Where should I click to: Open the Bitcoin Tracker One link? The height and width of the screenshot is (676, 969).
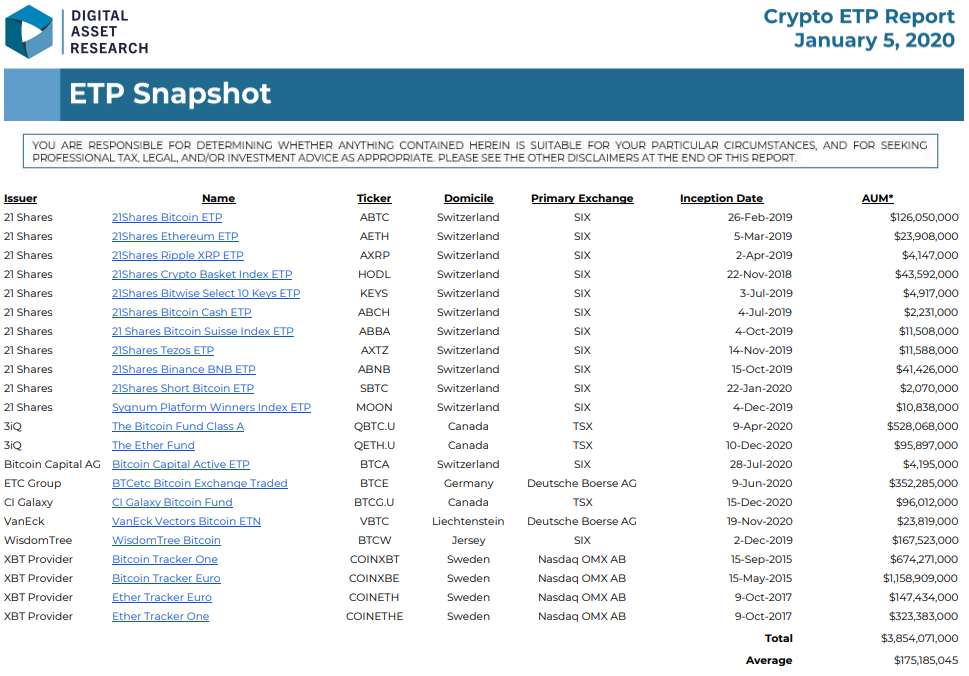tap(165, 559)
